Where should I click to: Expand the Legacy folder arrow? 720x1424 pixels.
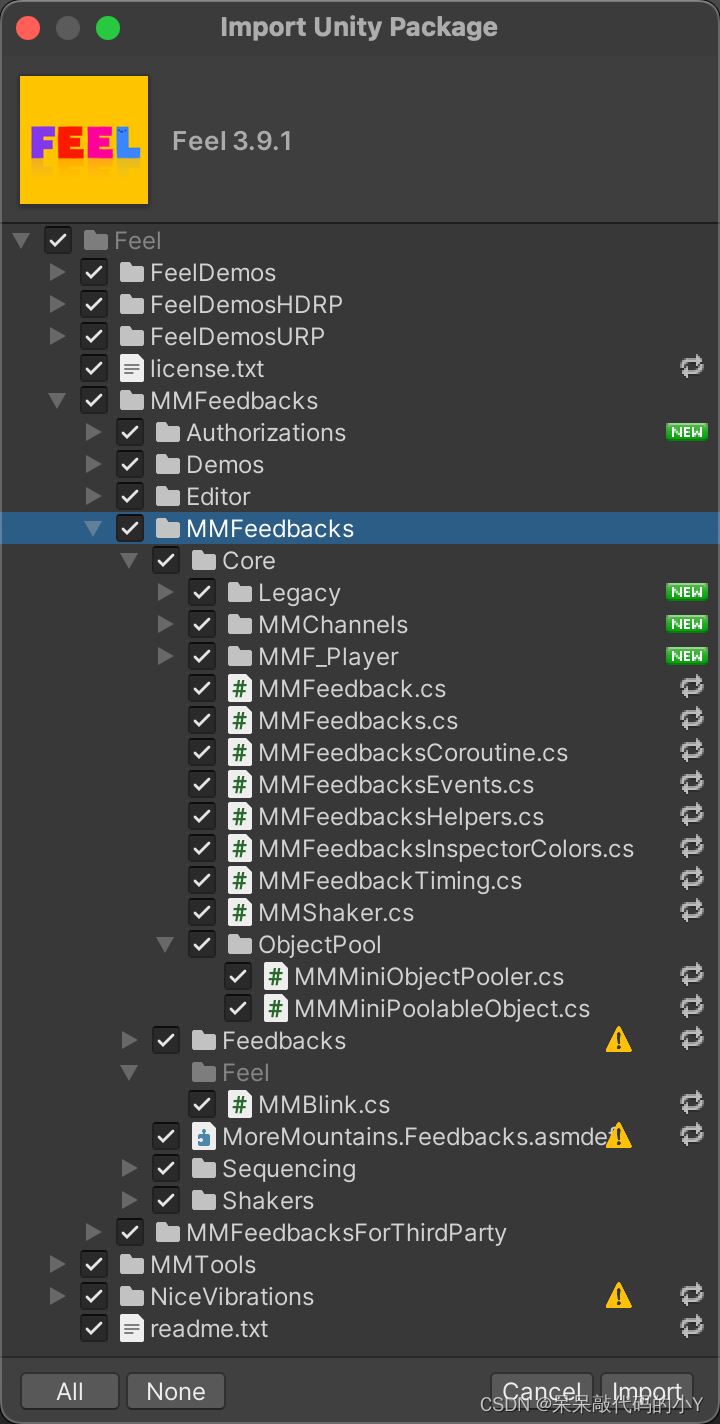click(165, 593)
